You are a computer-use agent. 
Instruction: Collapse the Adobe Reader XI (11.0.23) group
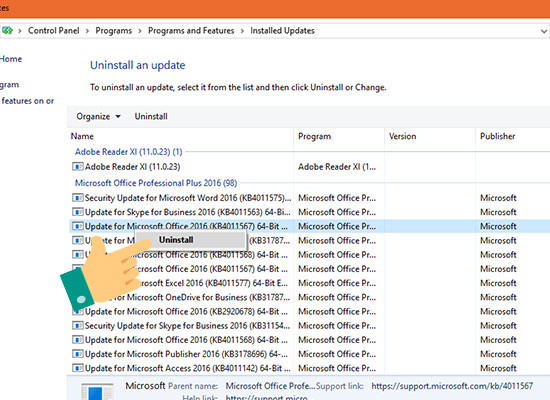tap(128, 152)
